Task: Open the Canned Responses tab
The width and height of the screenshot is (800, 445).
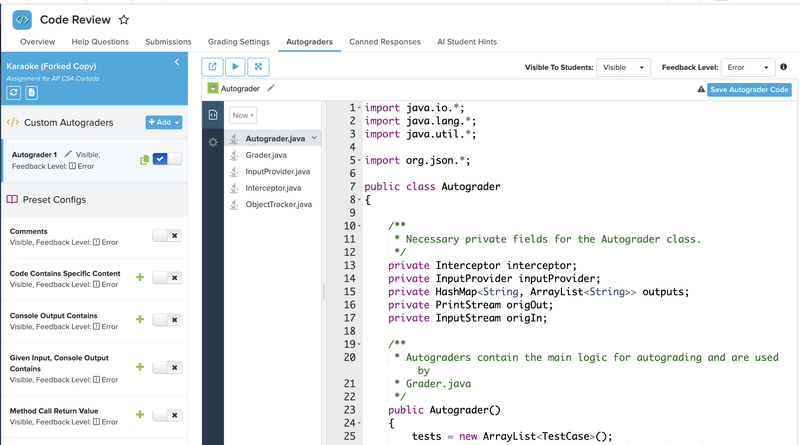Action: [385, 42]
